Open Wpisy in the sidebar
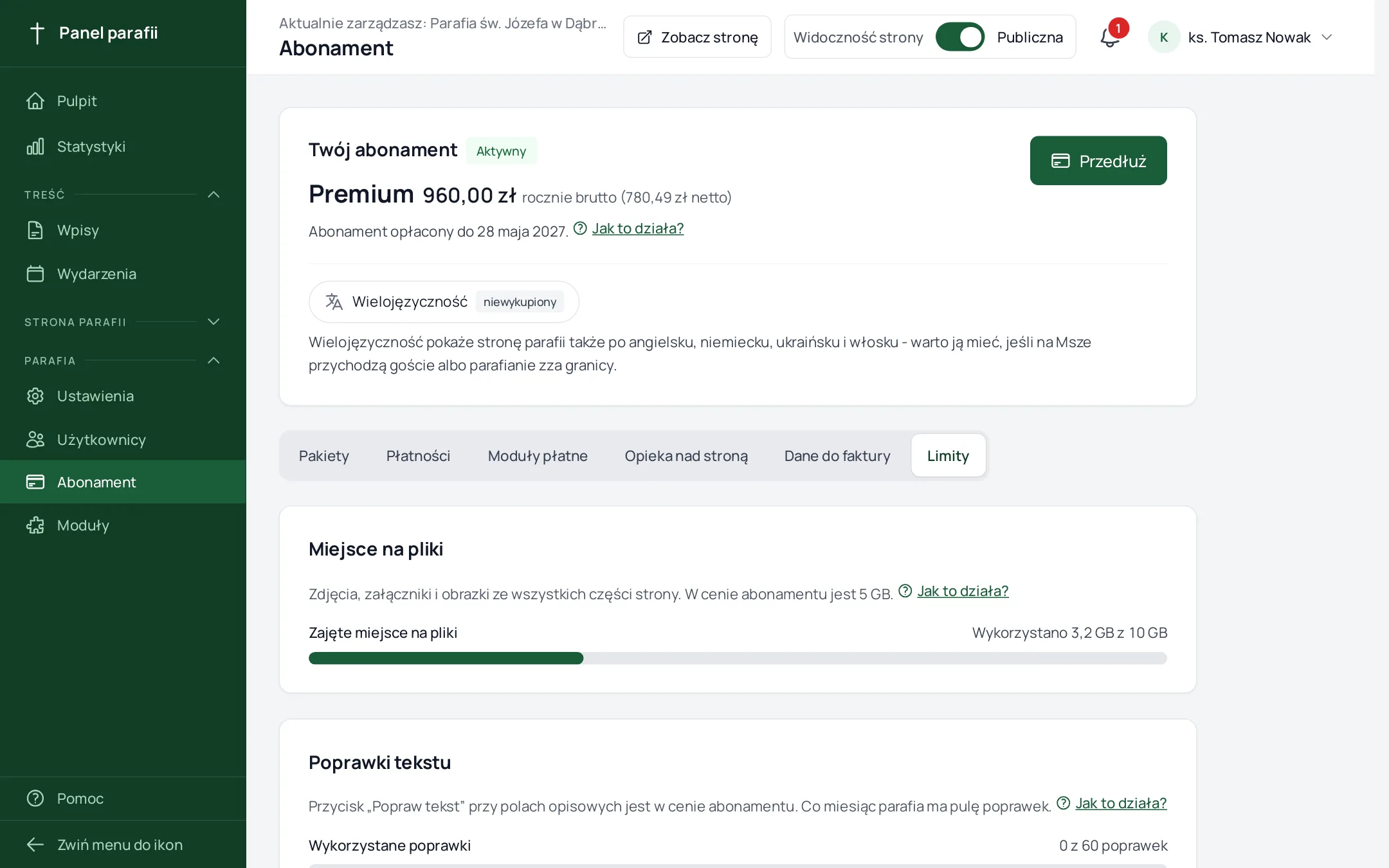This screenshot has width=1389, height=868. [x=123, y=230]
